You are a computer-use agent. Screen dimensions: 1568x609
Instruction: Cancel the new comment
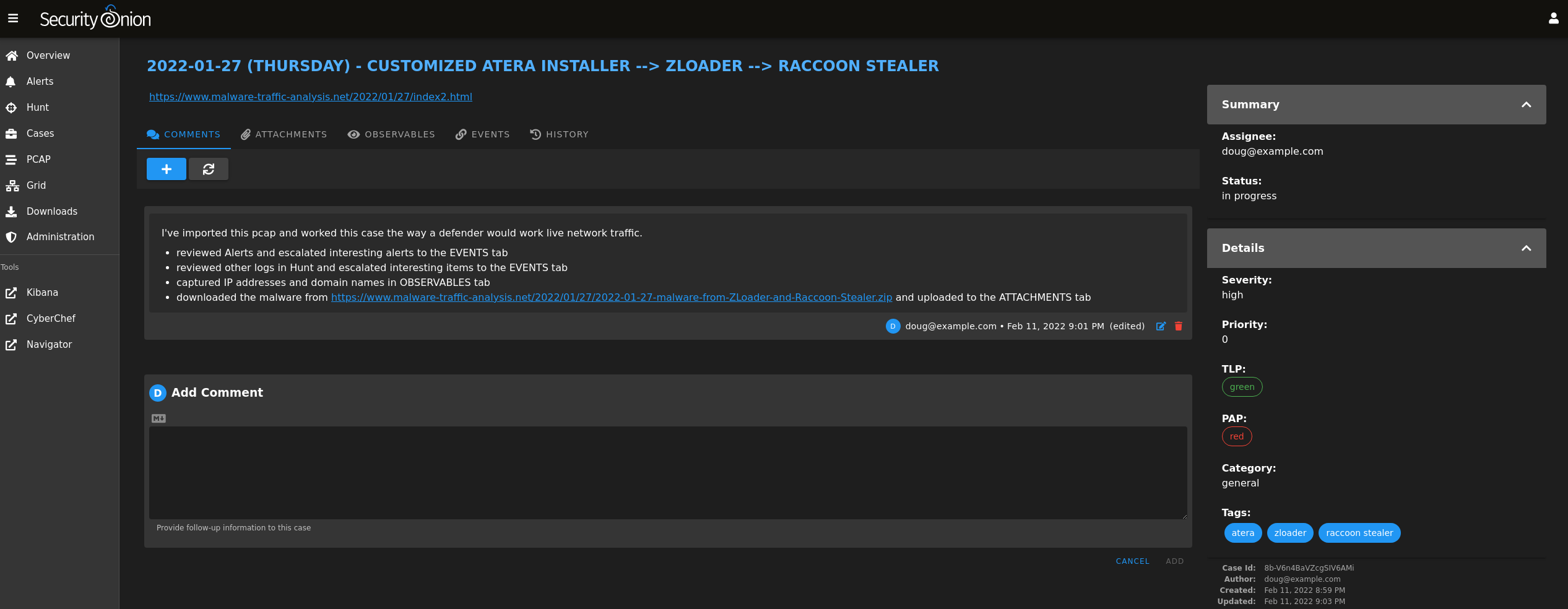click(x=1132, y=561)
